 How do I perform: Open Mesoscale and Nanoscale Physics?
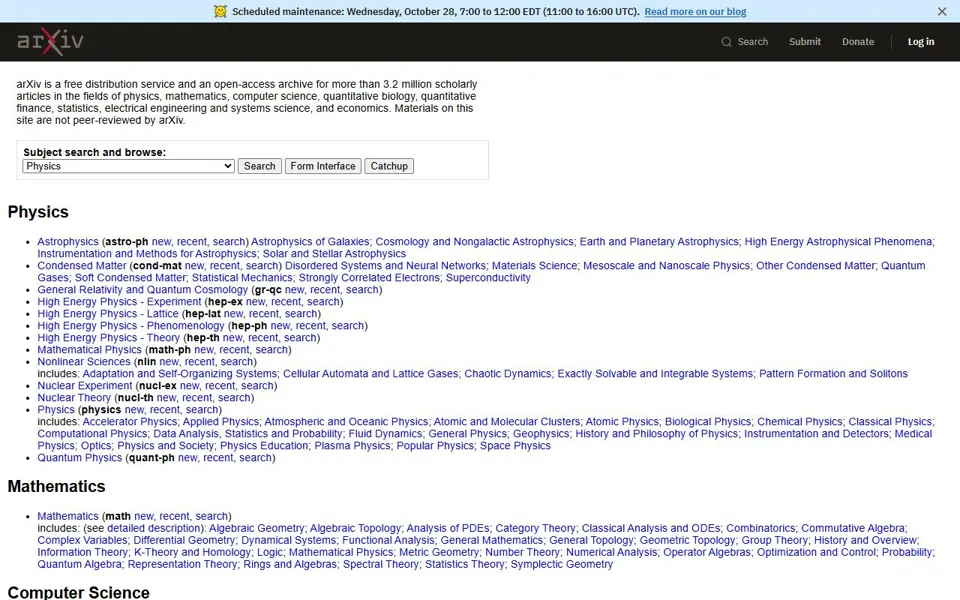pyautogui.click(x=666, y=266)
